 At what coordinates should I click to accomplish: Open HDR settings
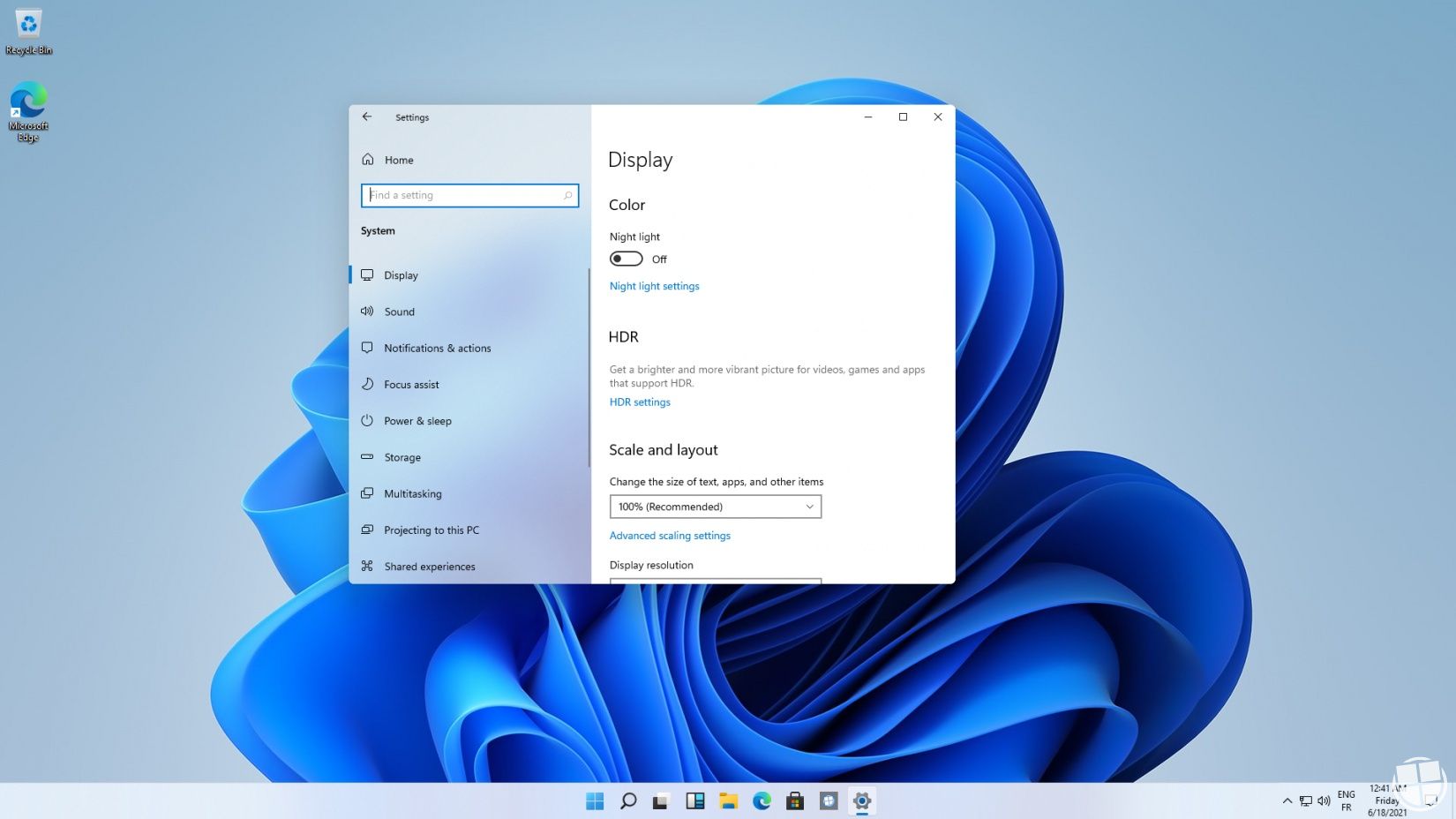click(640, 402)
